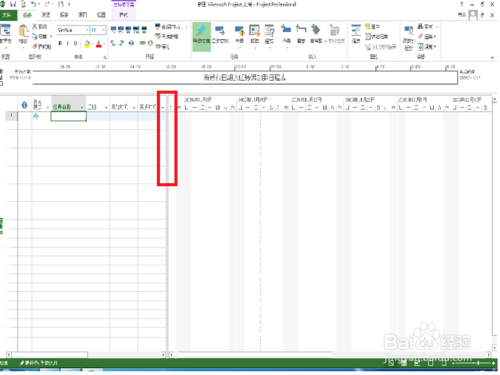Open the Task Name column filter arrow

click(82, 107)
